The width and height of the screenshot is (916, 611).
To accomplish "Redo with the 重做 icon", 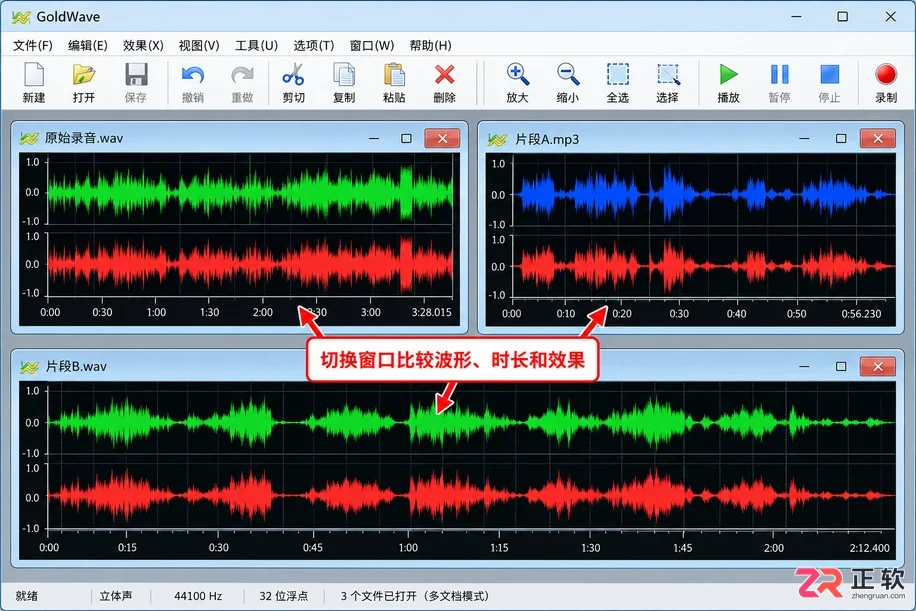I will (x=242, y=75).
